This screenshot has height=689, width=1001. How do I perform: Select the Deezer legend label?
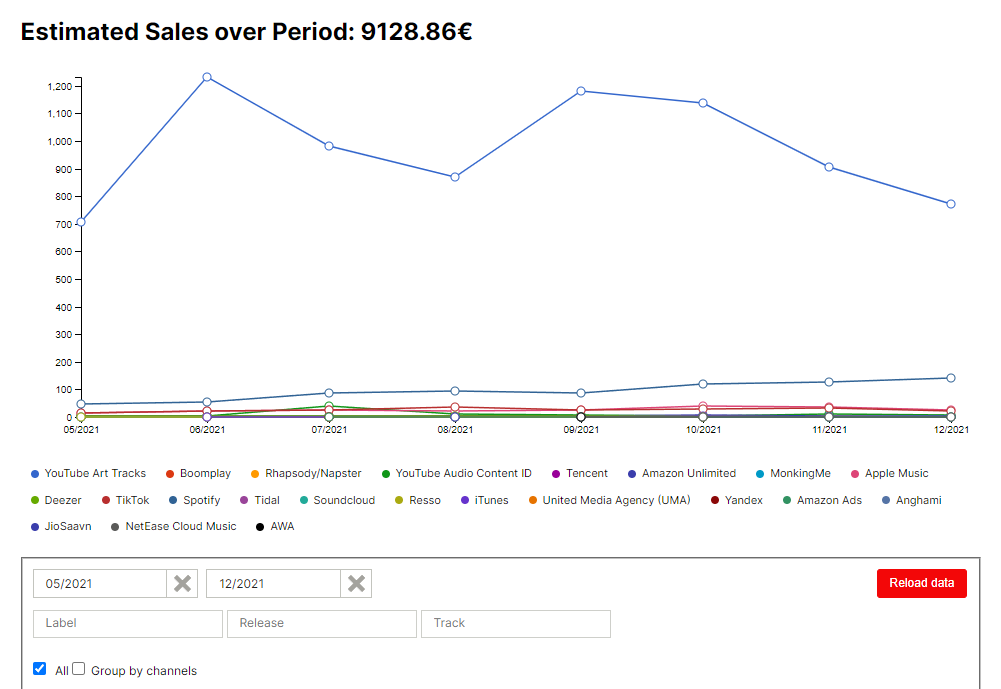click(x=63, y=500)
